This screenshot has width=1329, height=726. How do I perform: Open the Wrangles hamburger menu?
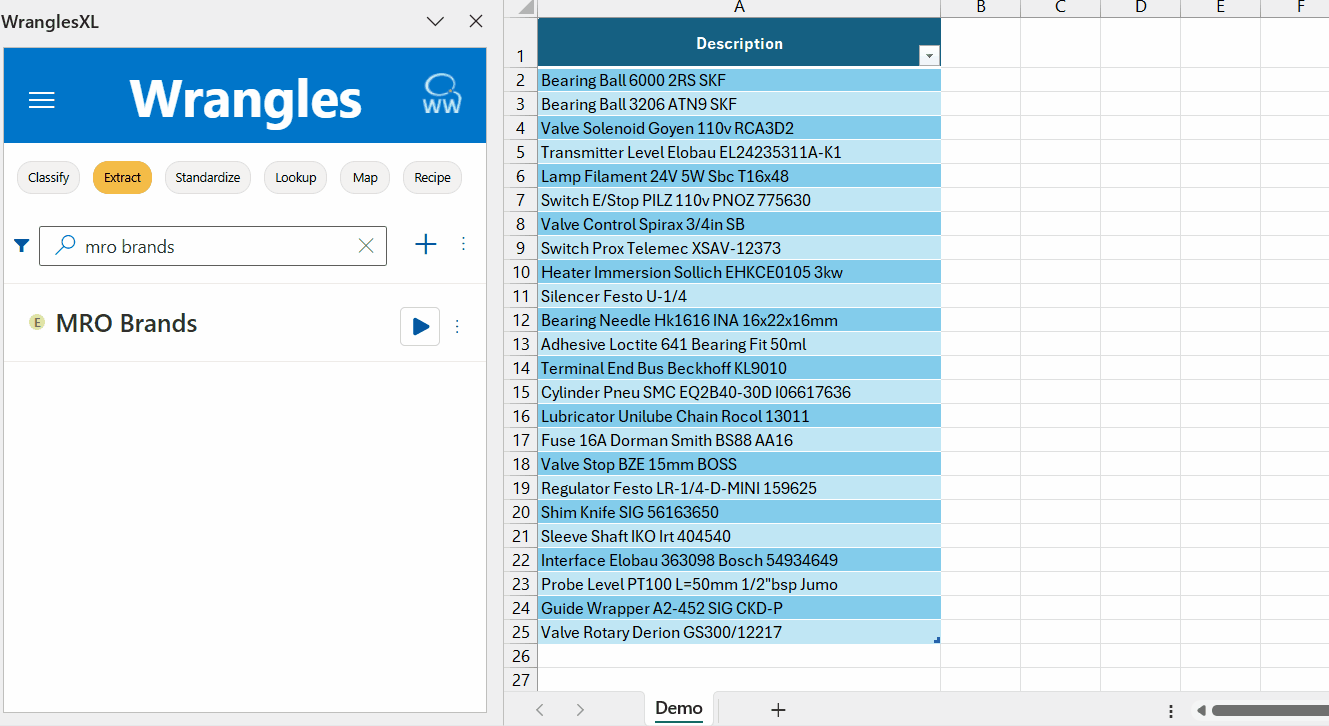(x=42, y=100)
